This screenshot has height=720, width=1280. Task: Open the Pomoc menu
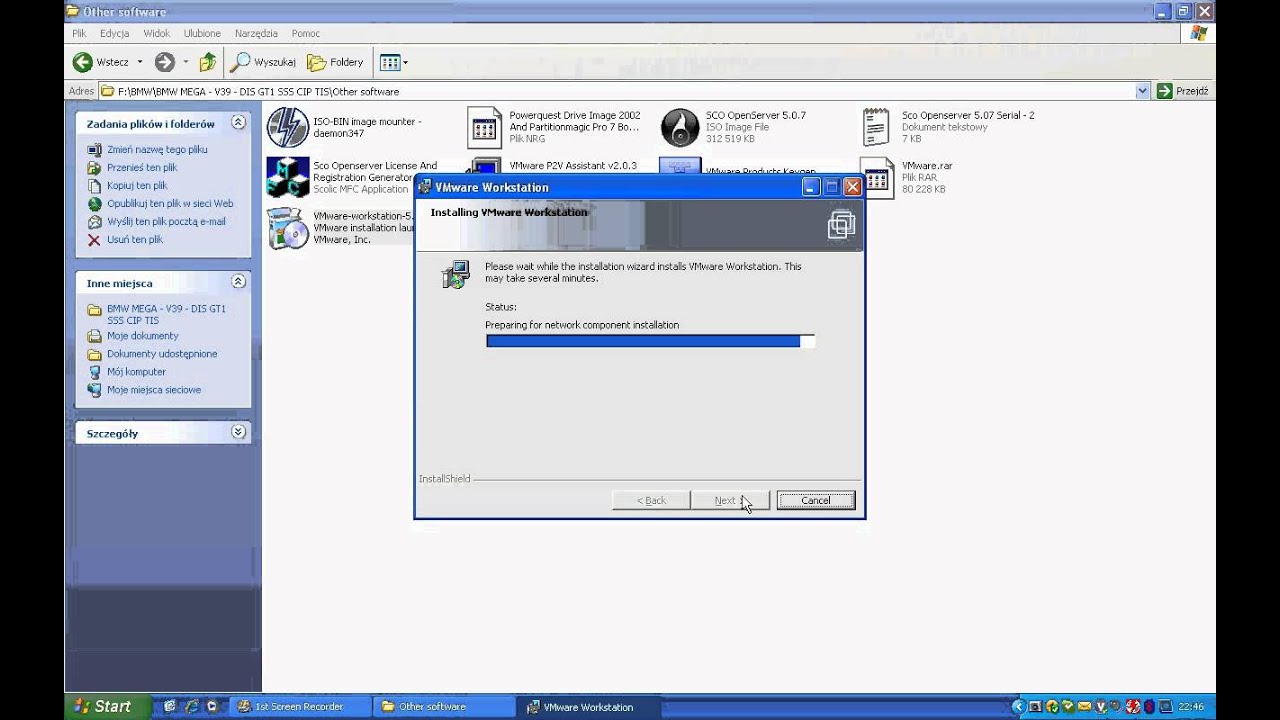coord(306,33)
